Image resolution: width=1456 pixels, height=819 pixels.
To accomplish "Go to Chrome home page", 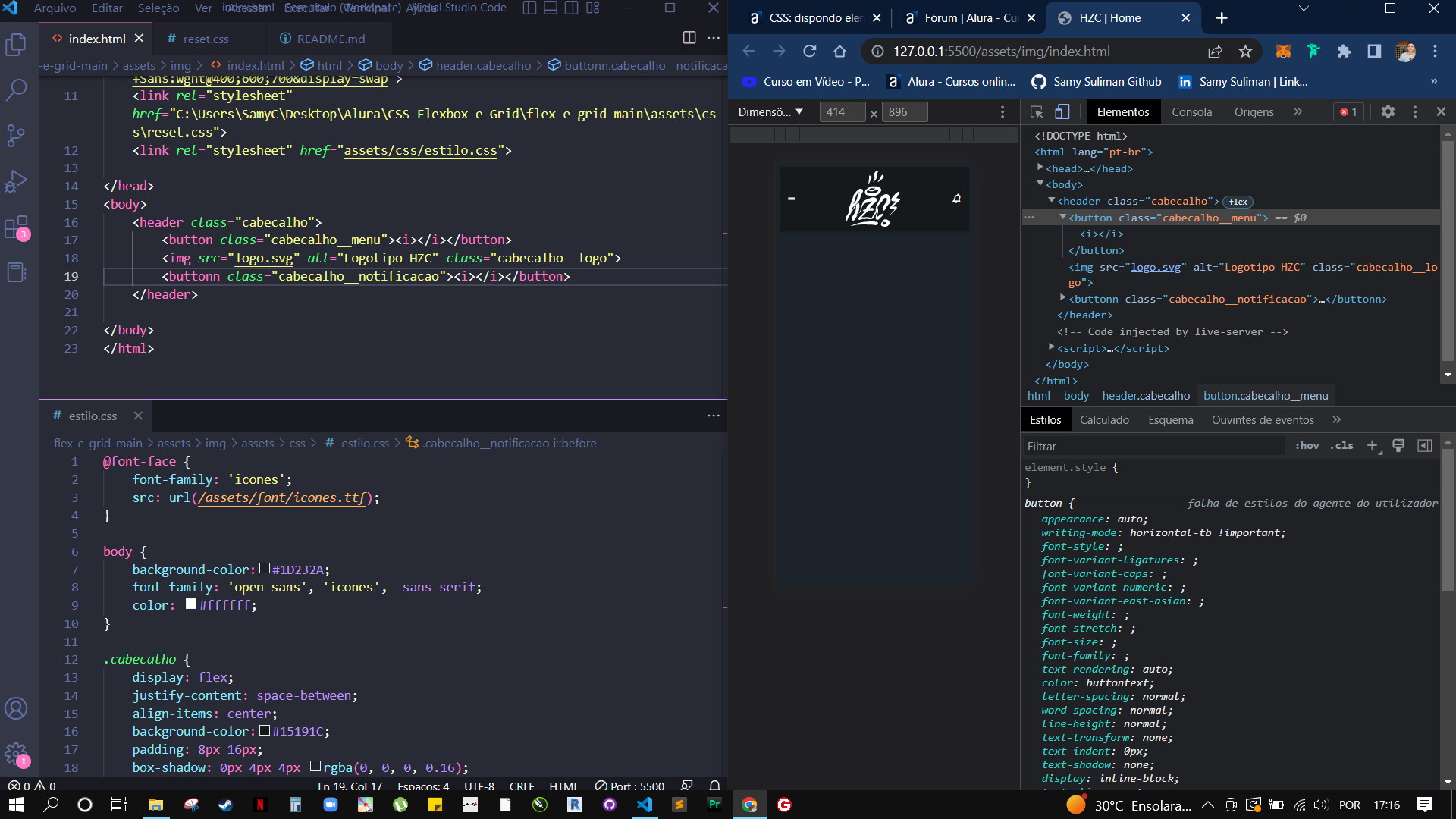I will (839, 51).
